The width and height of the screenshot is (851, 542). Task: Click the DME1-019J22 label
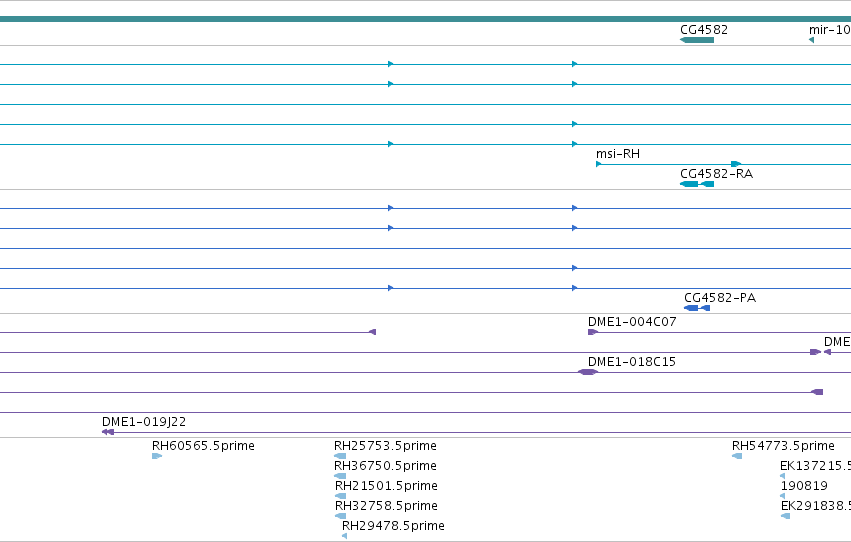(x=144, y=422)
